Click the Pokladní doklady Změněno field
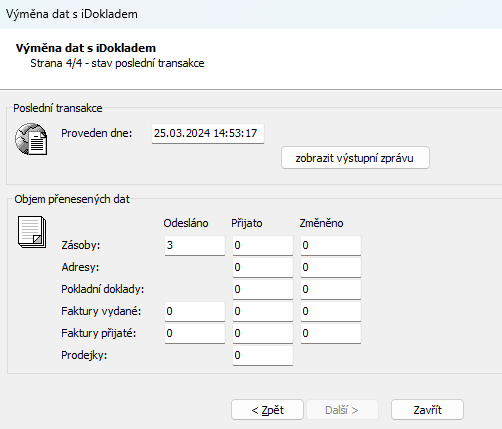 coord(331,290)
